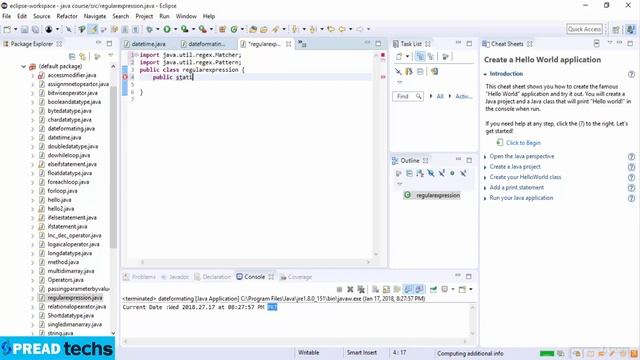Click the Save toolbar icon
Image resolution: width=640 pixels, height=360 pixels.
(24, 29)
